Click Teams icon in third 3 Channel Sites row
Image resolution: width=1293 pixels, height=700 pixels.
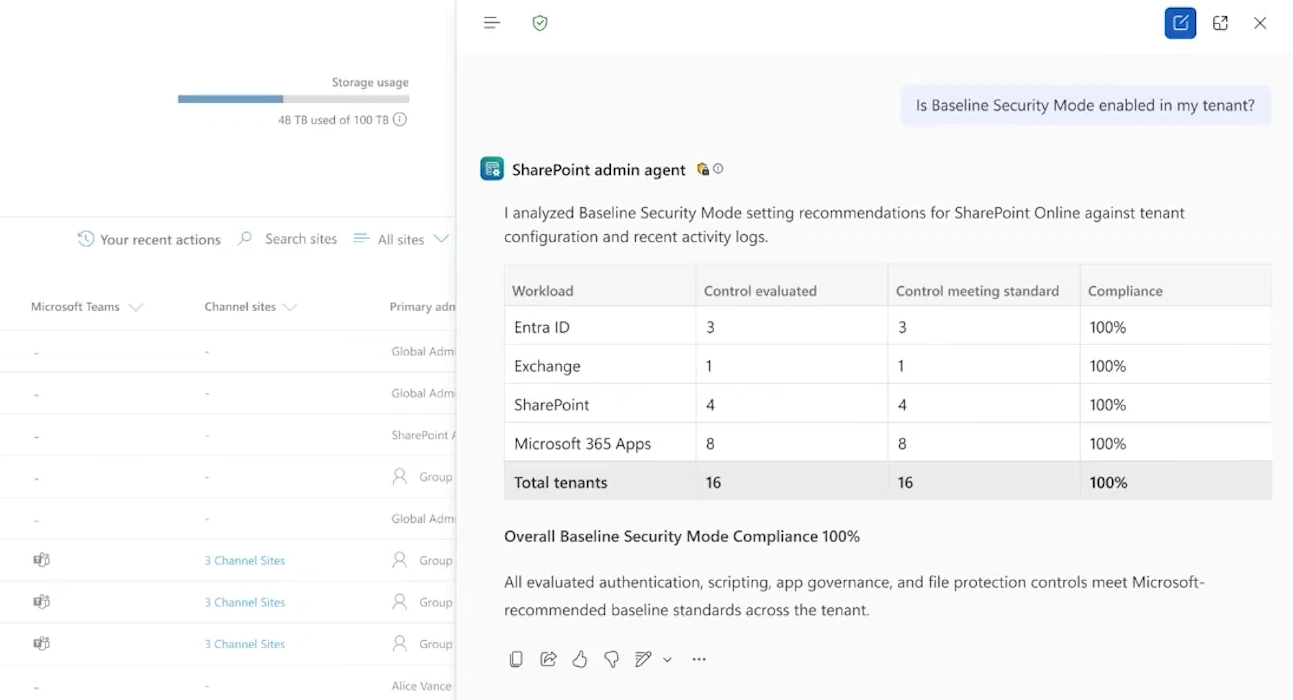coord(41,644)
